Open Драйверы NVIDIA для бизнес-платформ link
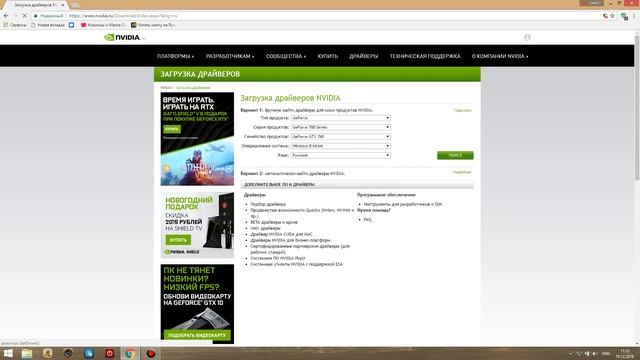Screen dimensions: 640x360 [x=290, y=240]
